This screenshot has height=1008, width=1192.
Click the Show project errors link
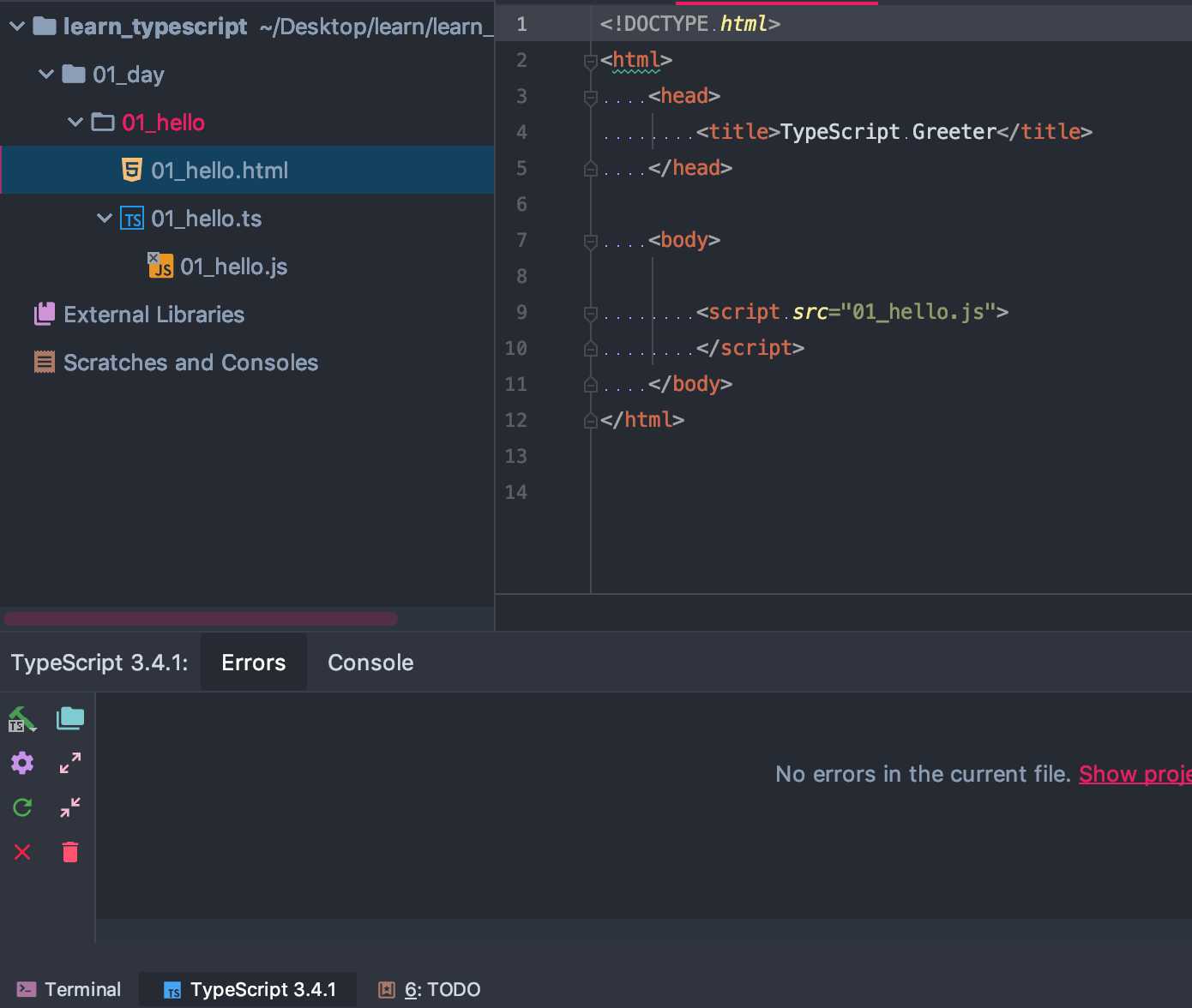pos(1135,774)
